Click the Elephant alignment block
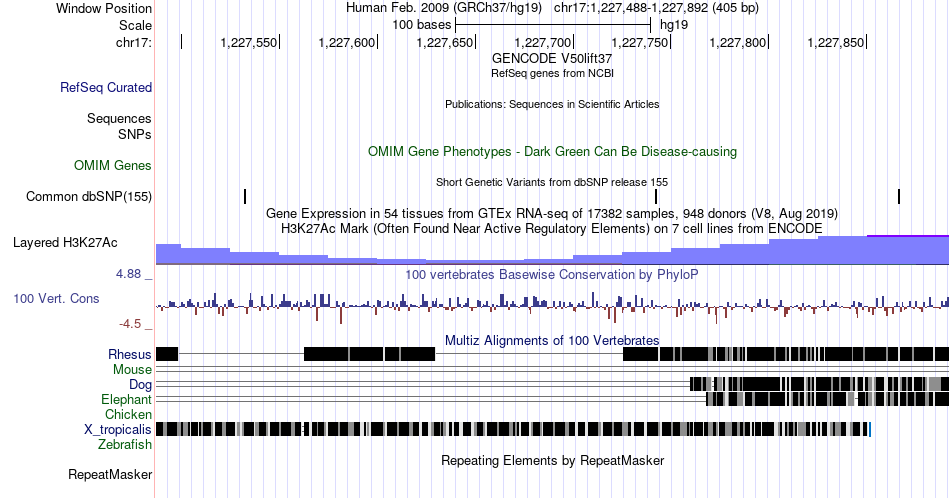The width and height of the screenshot is (950, 498). (828, 399)
